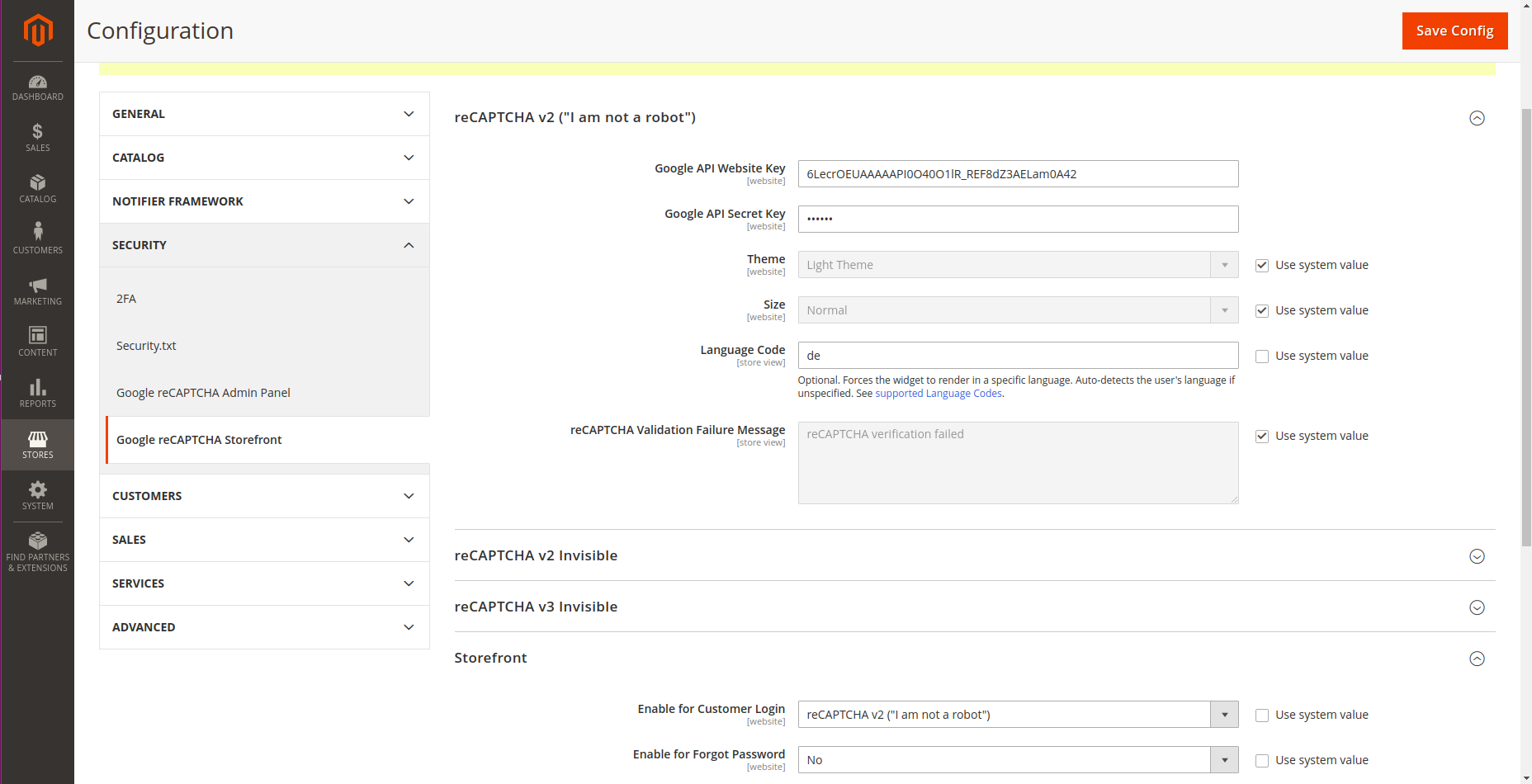Uncheck Use system value for Validation Failure Message
The height and width of the screenshot is (784, 1532).
1261,436
